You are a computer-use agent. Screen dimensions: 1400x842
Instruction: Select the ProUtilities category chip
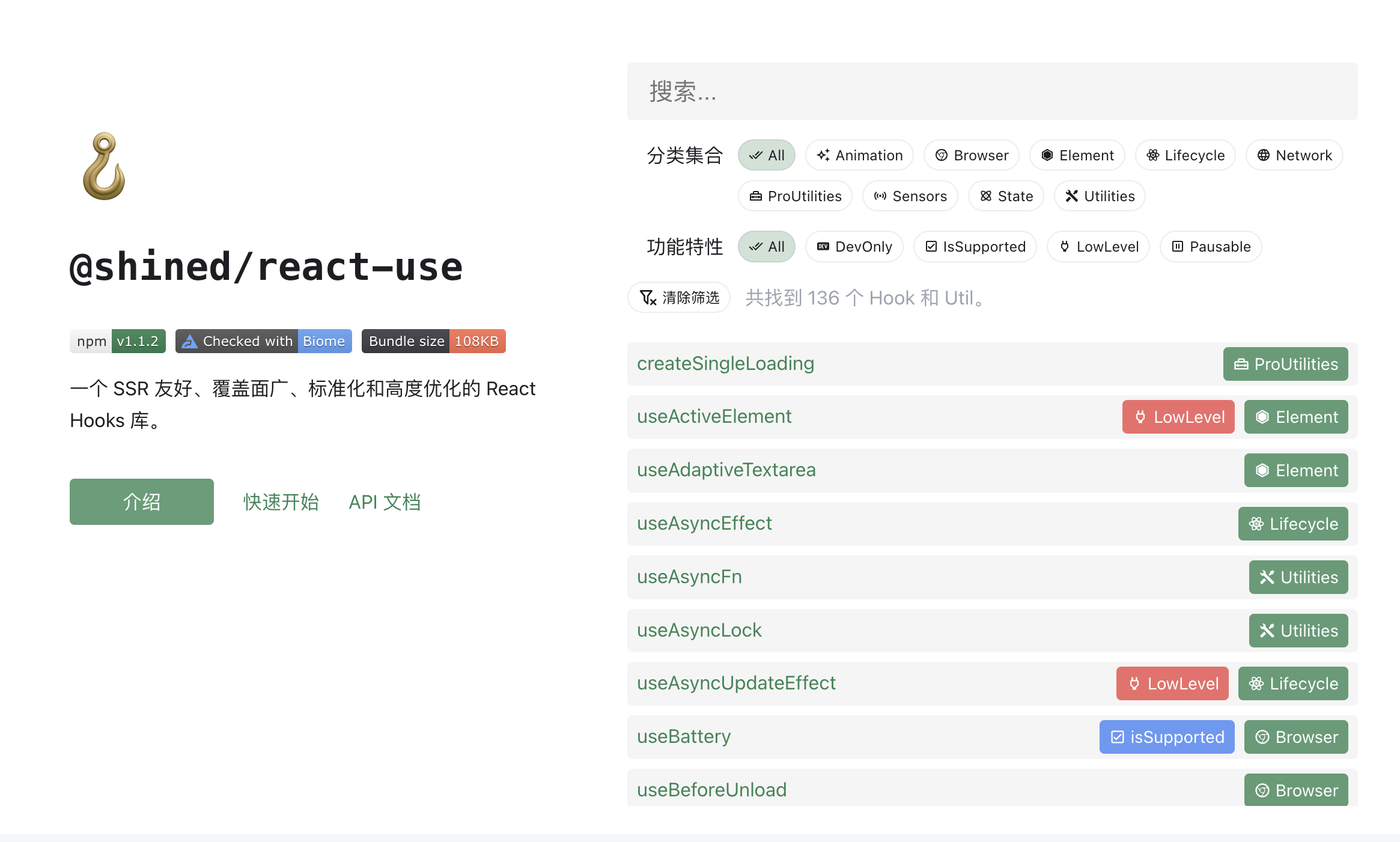796,196
